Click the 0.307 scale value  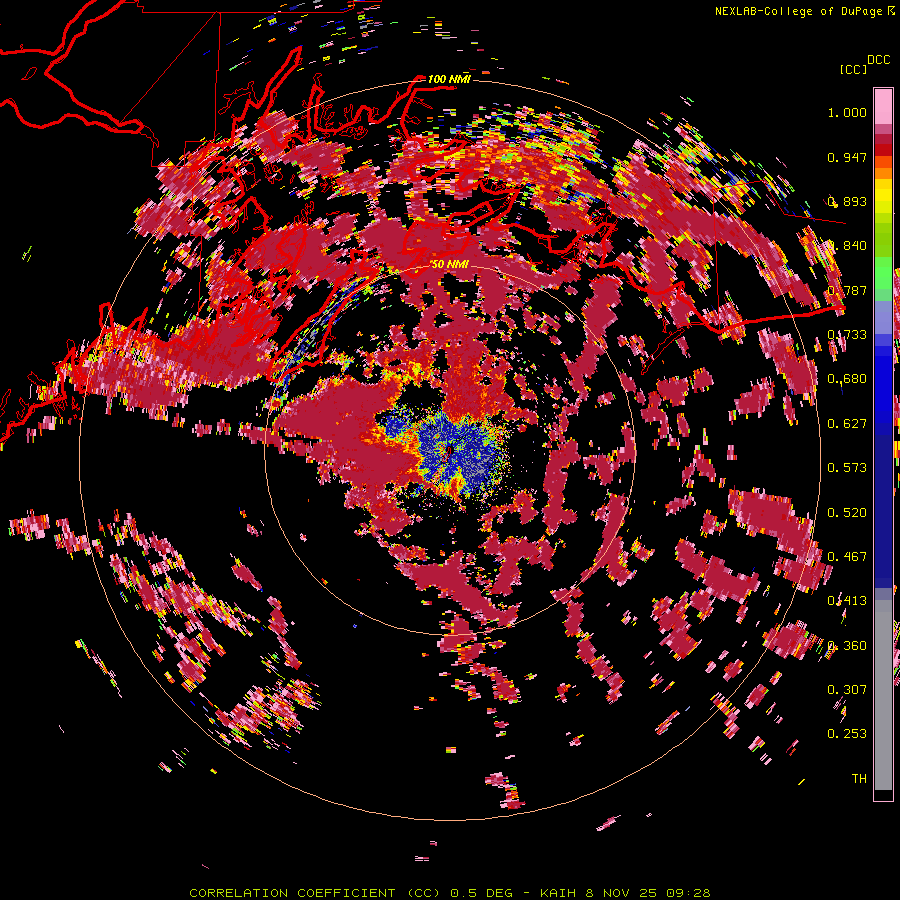pyautogui.click(x=847, y=690)
